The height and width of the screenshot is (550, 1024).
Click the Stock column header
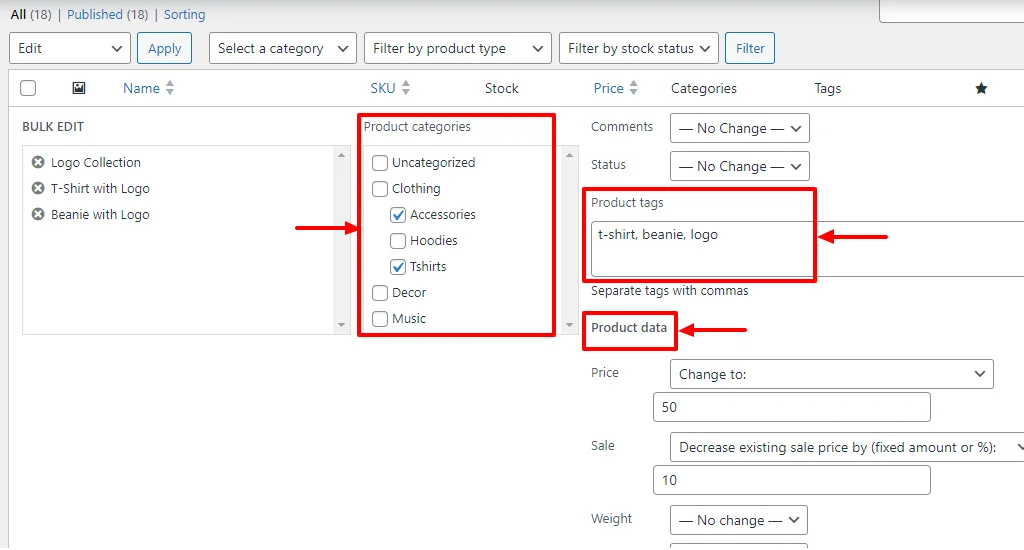[502, 88]
